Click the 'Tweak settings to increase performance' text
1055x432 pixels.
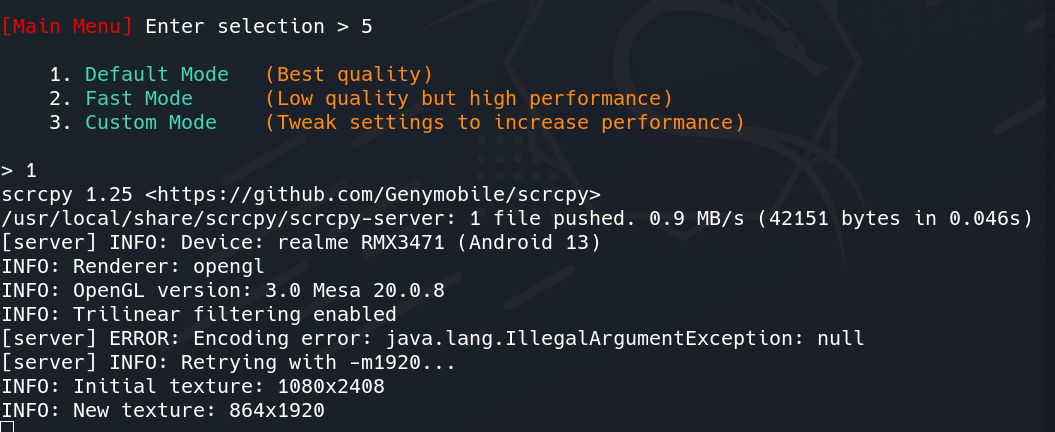tap(505, 122)
